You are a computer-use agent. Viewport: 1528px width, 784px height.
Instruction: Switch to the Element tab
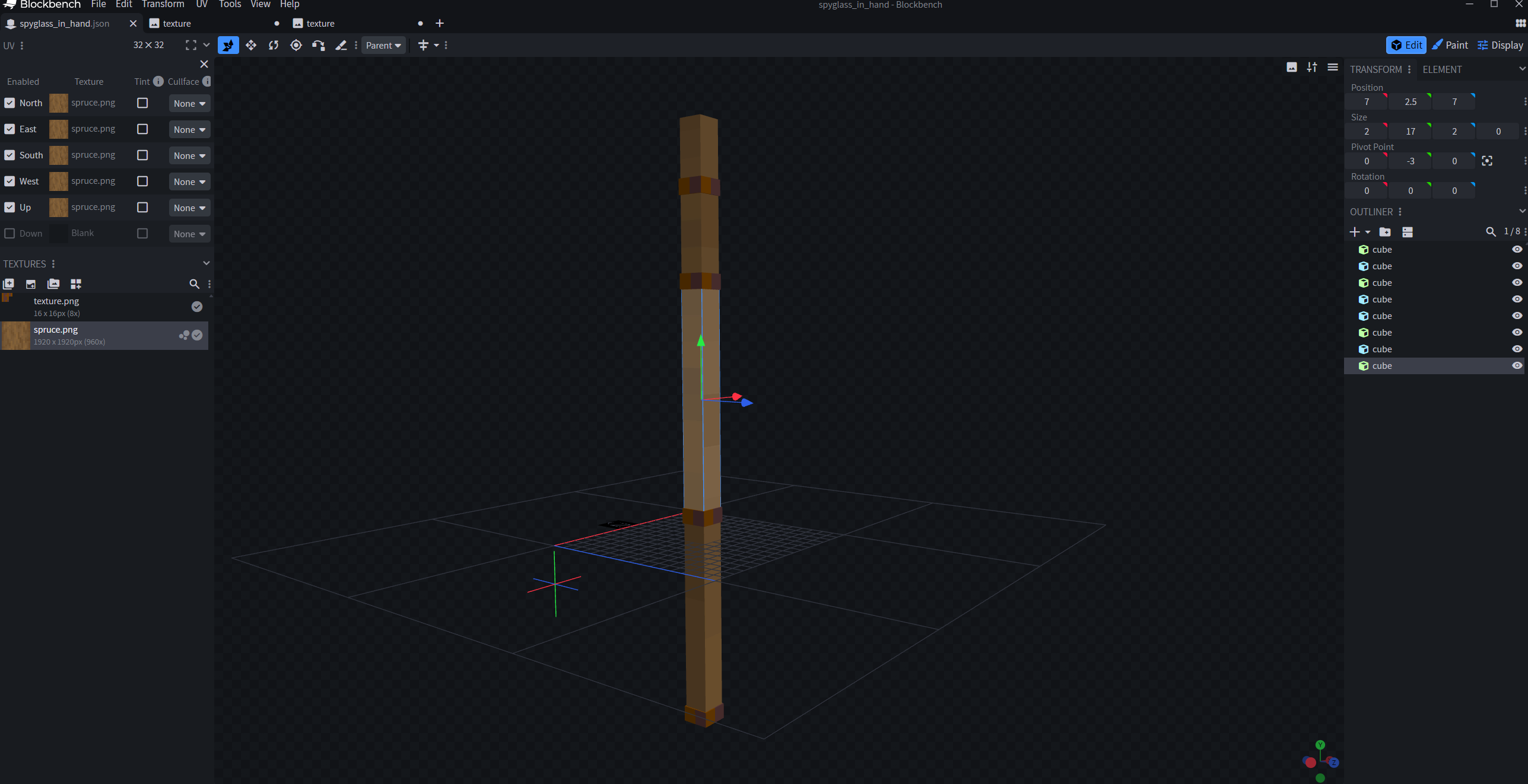coord(1442,69)
